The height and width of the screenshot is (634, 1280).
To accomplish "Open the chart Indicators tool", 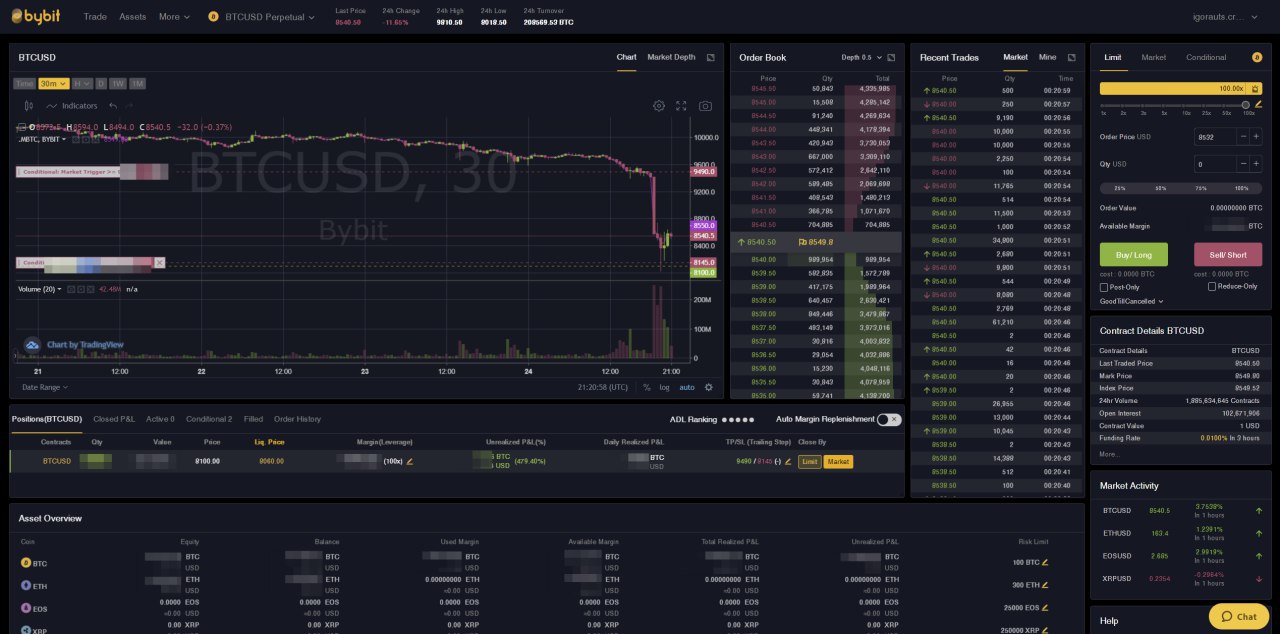I will 71,106.
